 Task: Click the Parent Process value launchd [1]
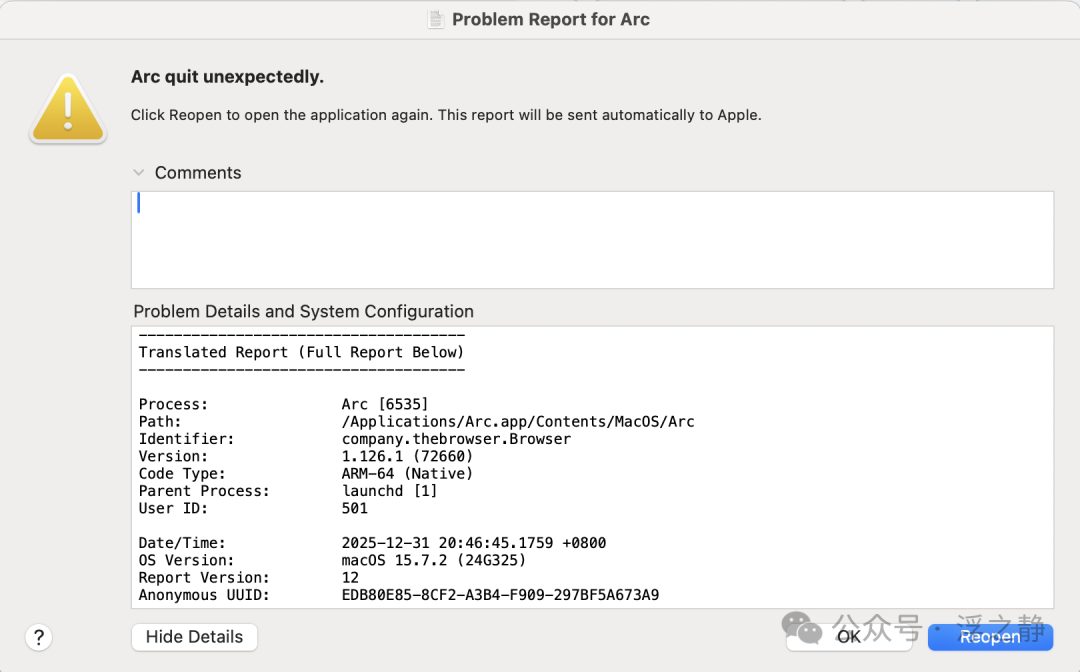click(x=390, y=491)
